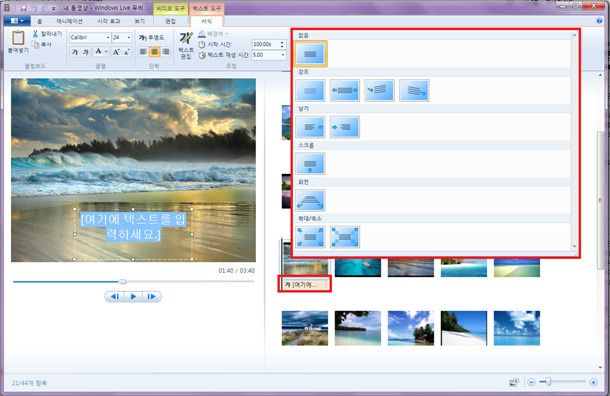This screenshot has height=396, width=610.
Task: Select the text caption item '[여기에...'
Action: pyautogui.click(x=305, y=284)
